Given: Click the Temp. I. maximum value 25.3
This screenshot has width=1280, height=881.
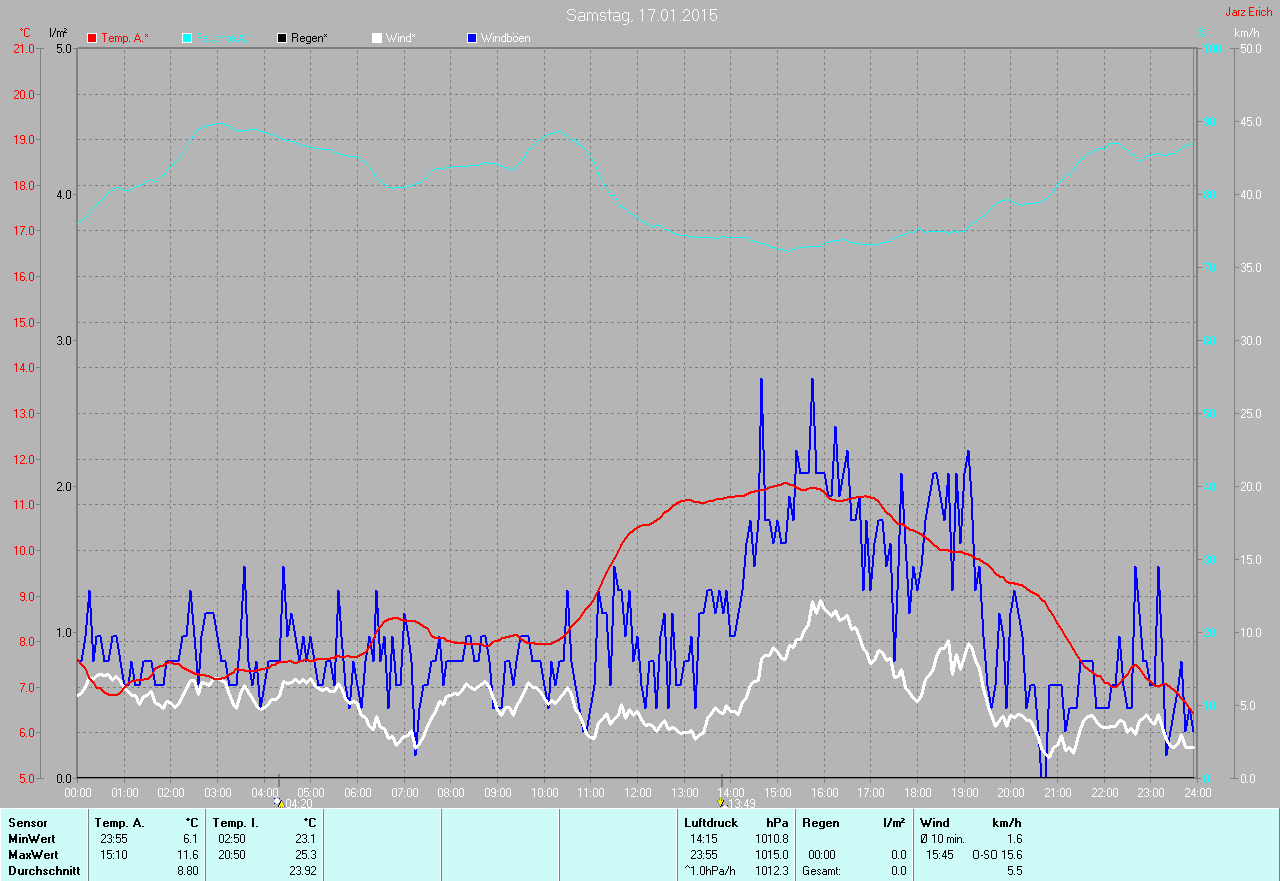Looking at the screenshot, I should pos(305,855).
